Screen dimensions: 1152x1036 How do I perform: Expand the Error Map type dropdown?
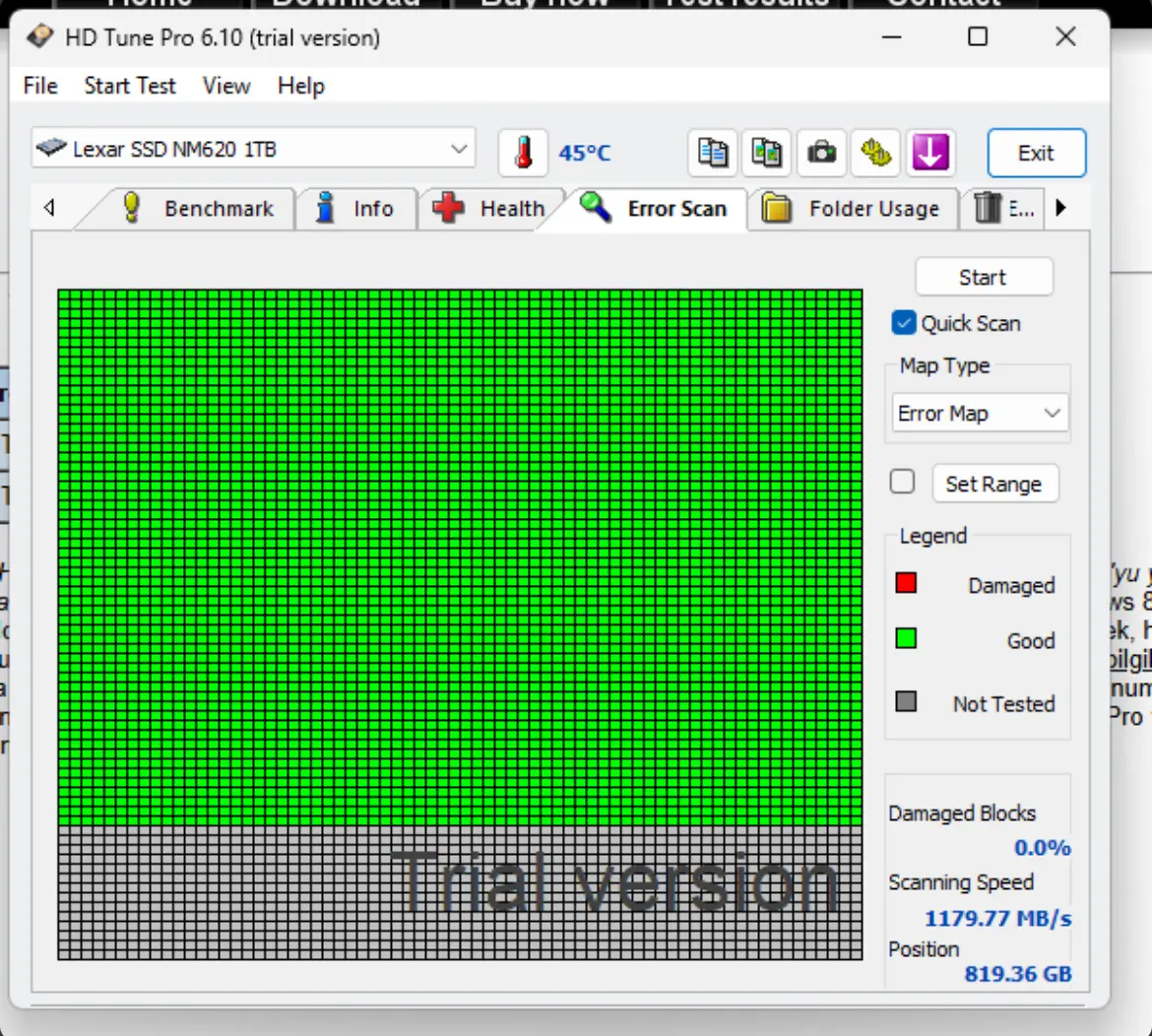point(980,413)
